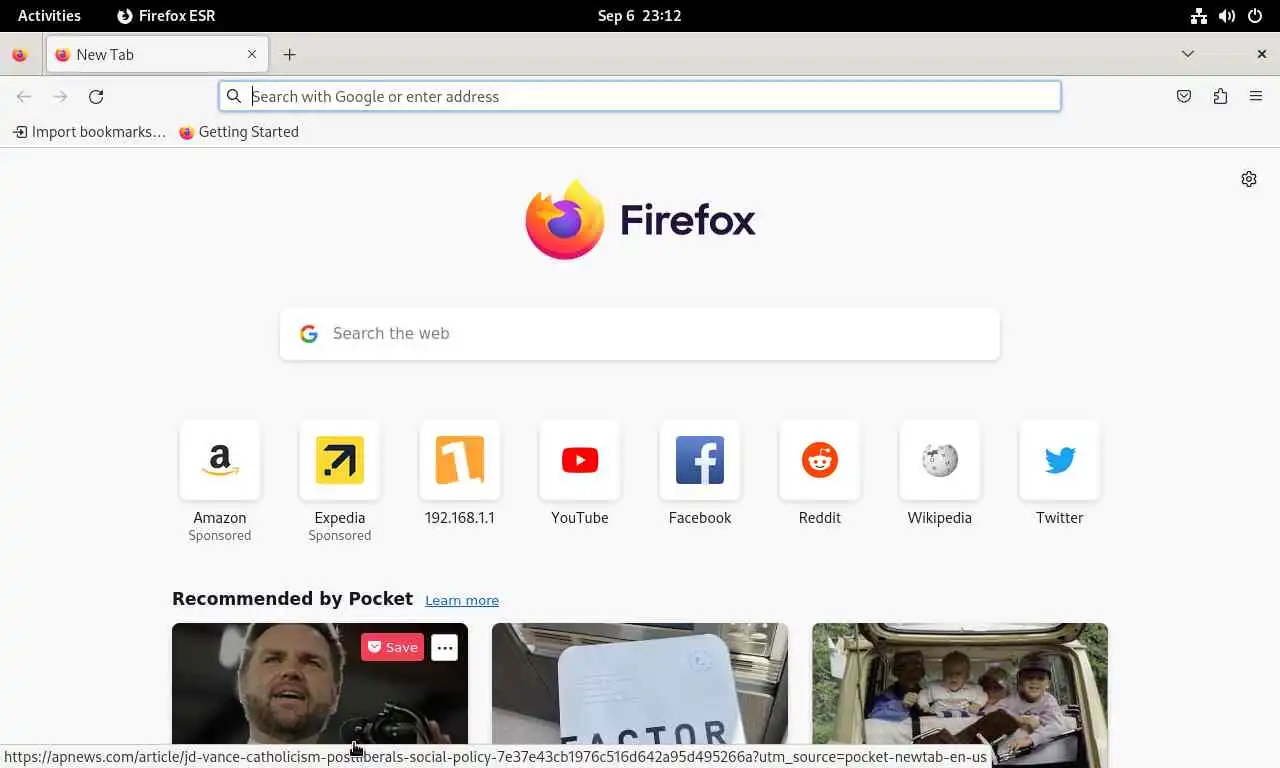
Task: Open the story options three-dots menu
Action: point(445,648)
